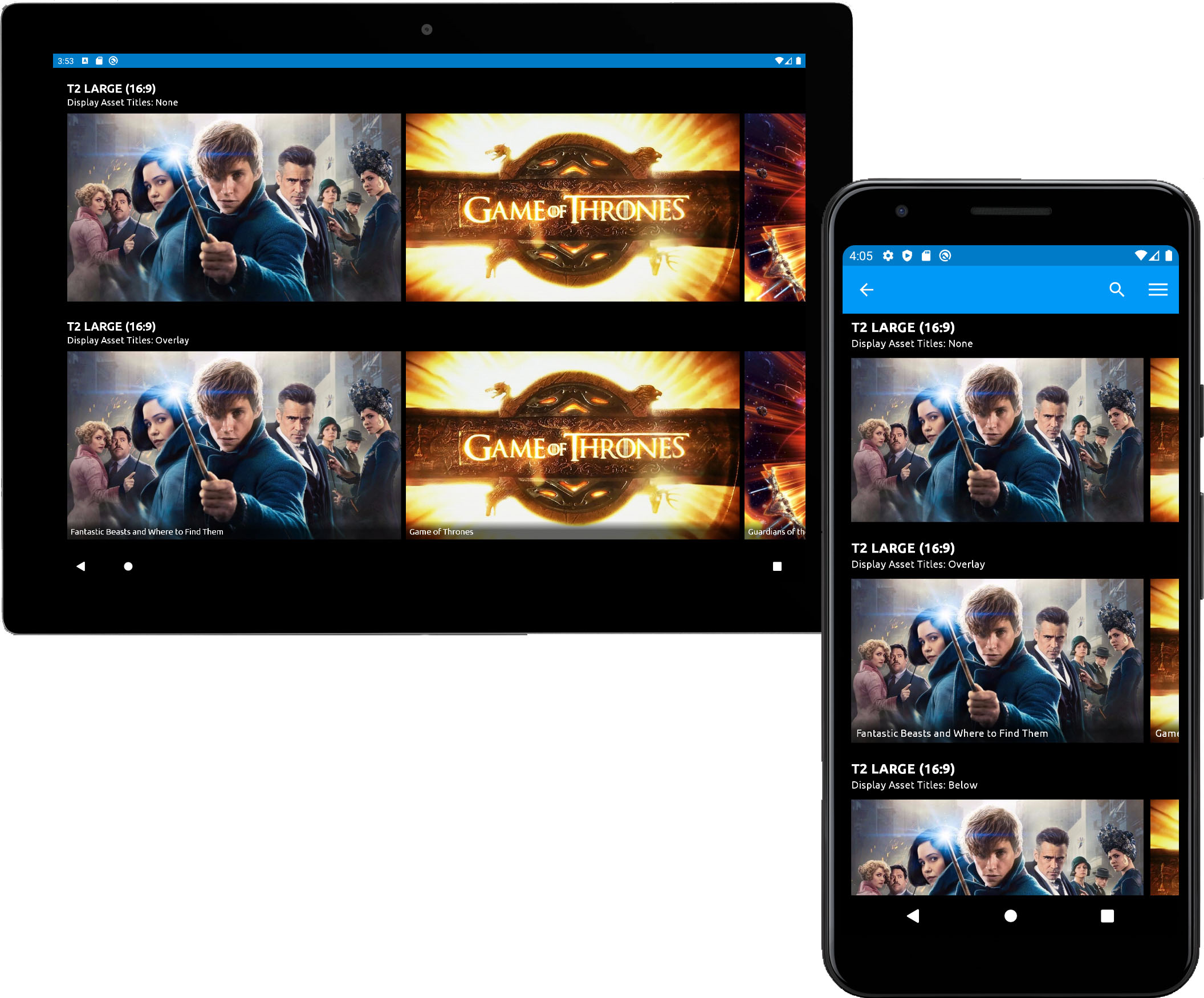Tap settings gear icon in phone status bar
Viewport: 1204px width, 998px height.
coord(888,256)
